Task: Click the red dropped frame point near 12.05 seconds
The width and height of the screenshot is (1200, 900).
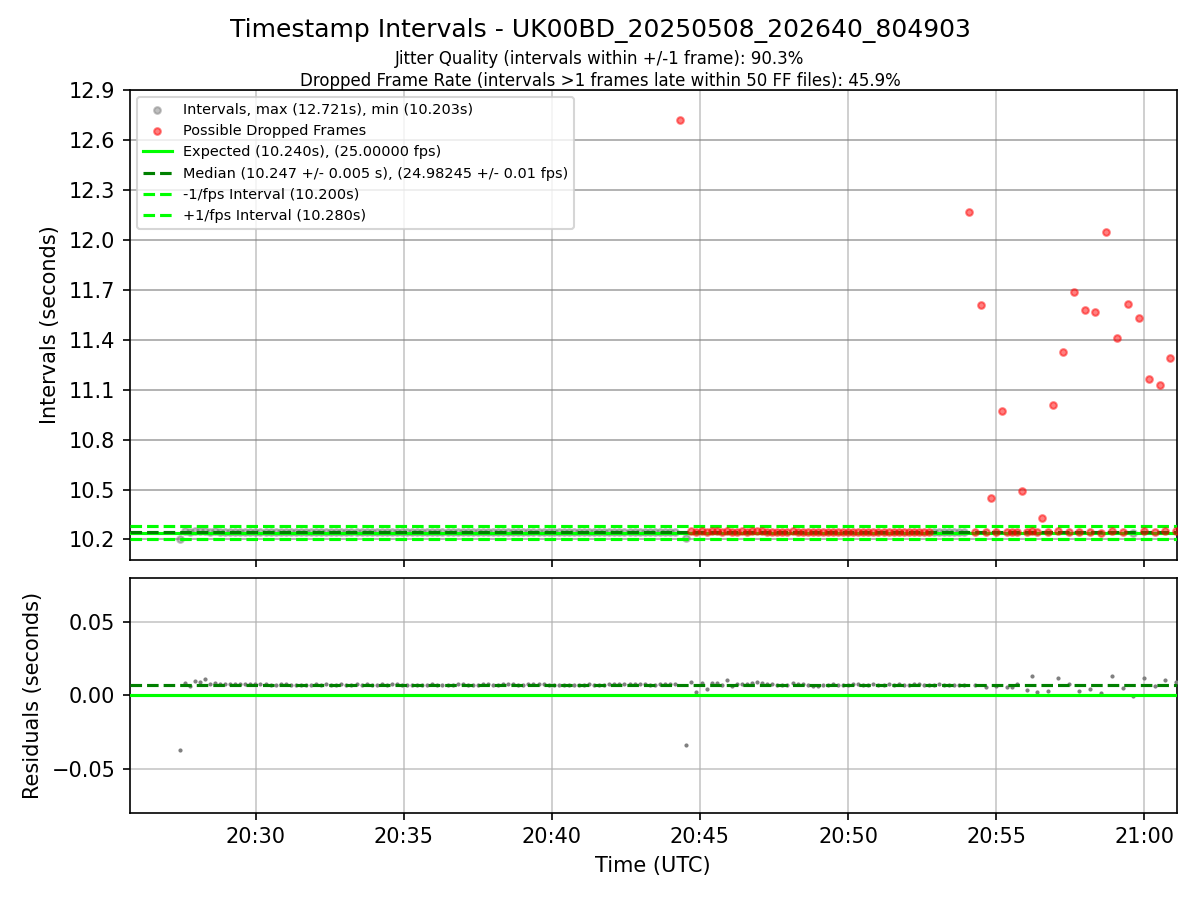Action: click(x=1106, y=232)
